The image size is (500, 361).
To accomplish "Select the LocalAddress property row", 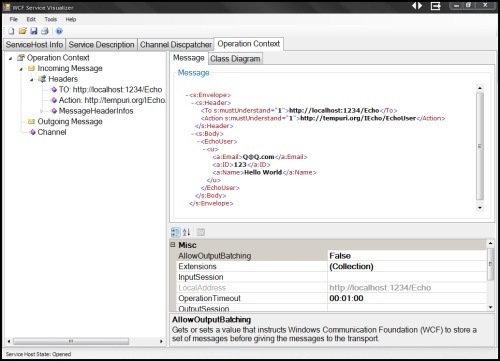I will click(x=331, y=288).
